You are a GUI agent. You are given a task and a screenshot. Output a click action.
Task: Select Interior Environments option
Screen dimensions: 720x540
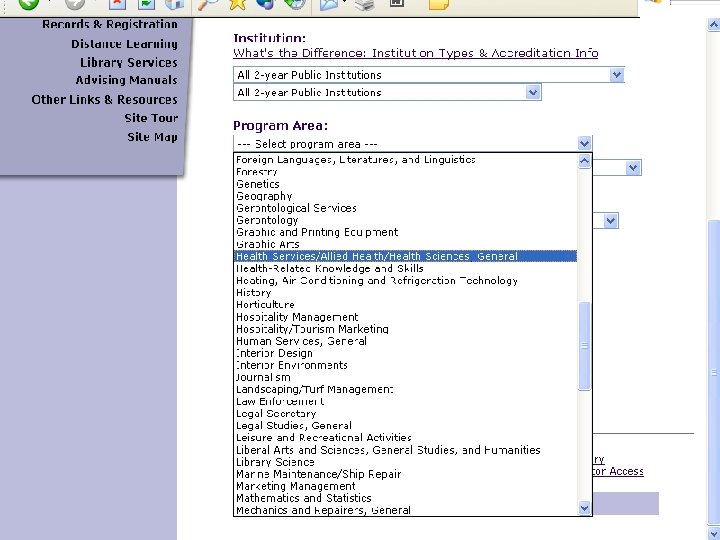coord(405,365)
